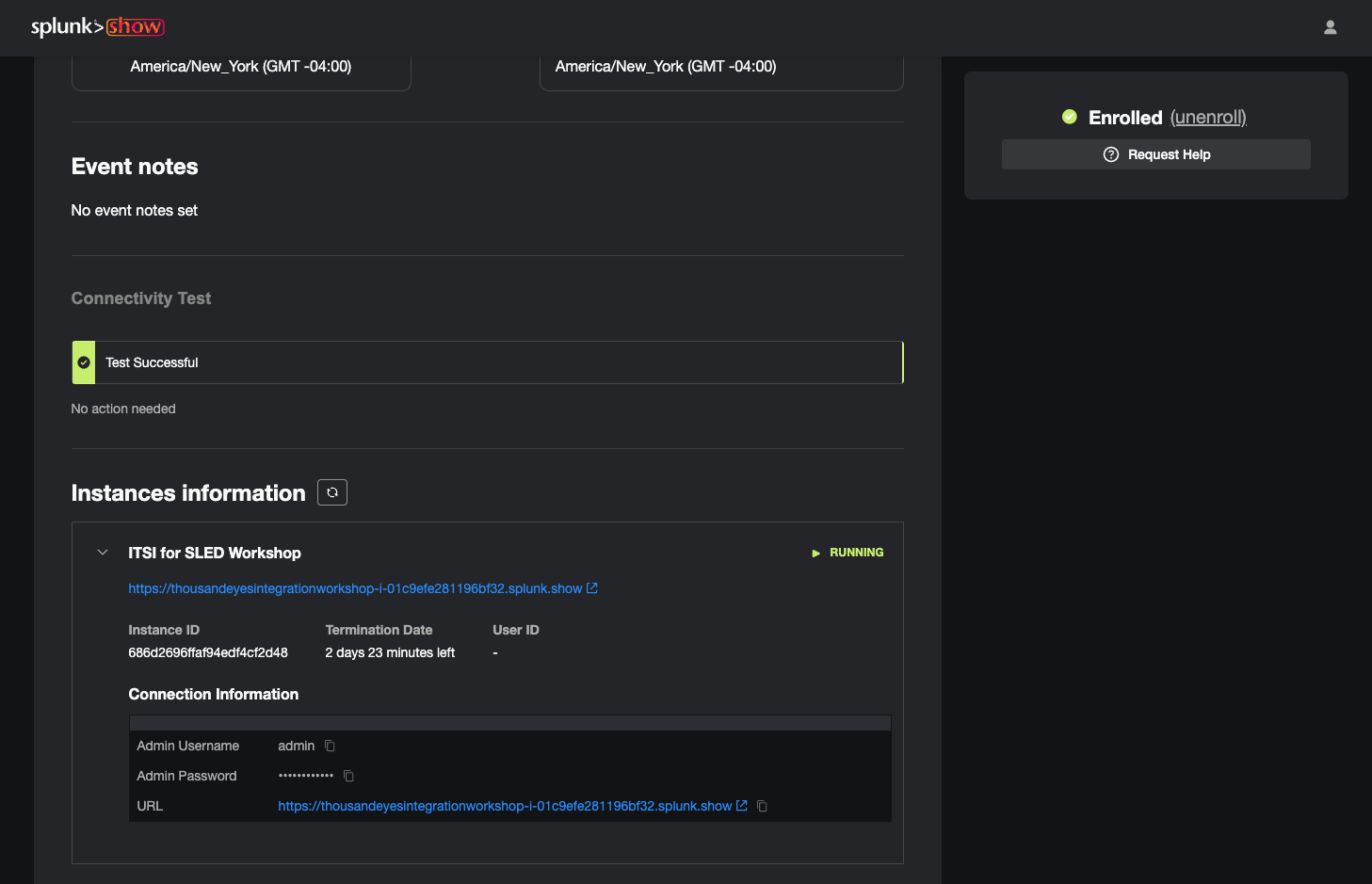The width and height of the screenshot is (1372, 884).
Task: Click the 'Event notes' heading
Action: [x=135, y=167]
